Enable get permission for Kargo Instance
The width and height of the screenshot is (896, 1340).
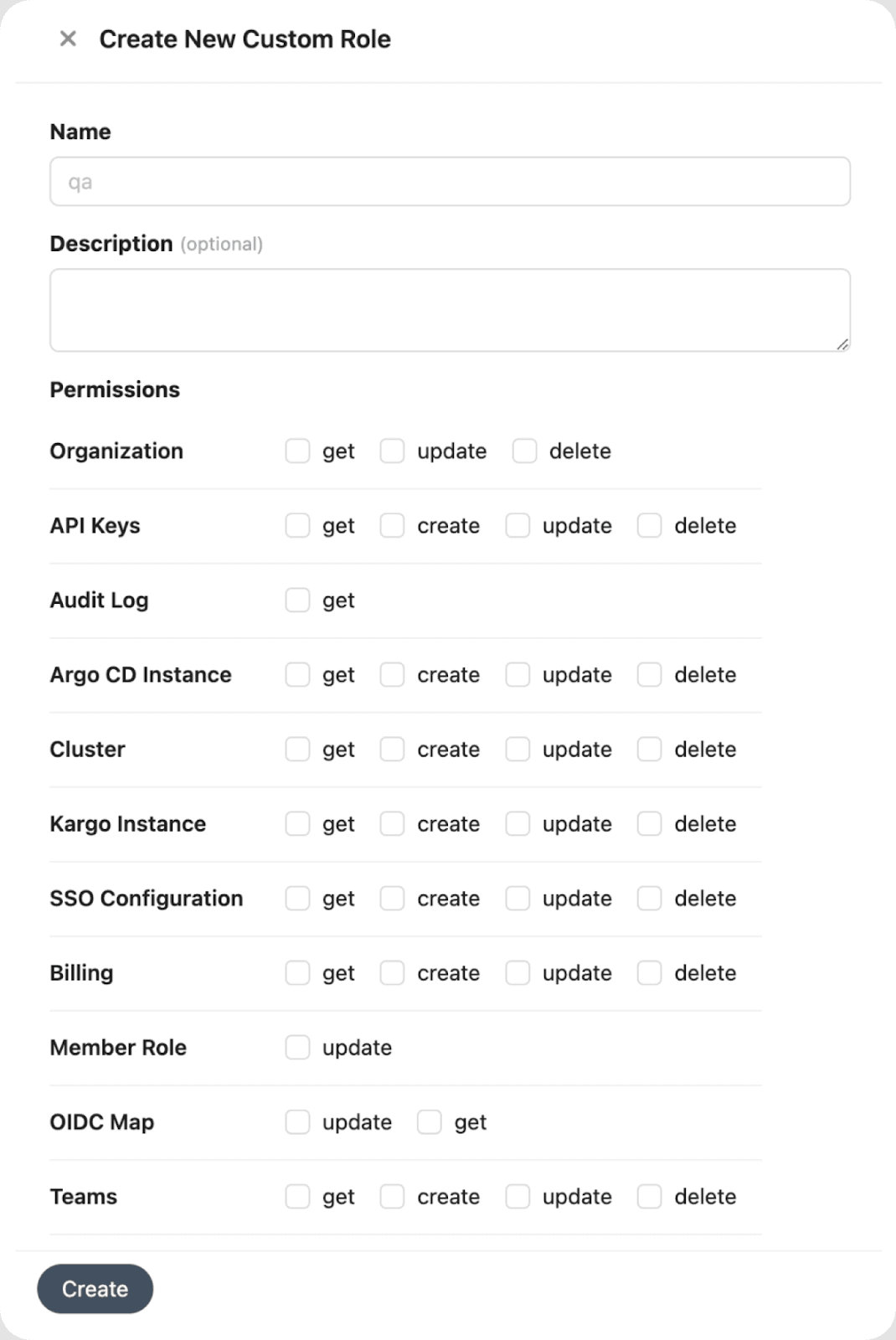[x=297, y=823]
